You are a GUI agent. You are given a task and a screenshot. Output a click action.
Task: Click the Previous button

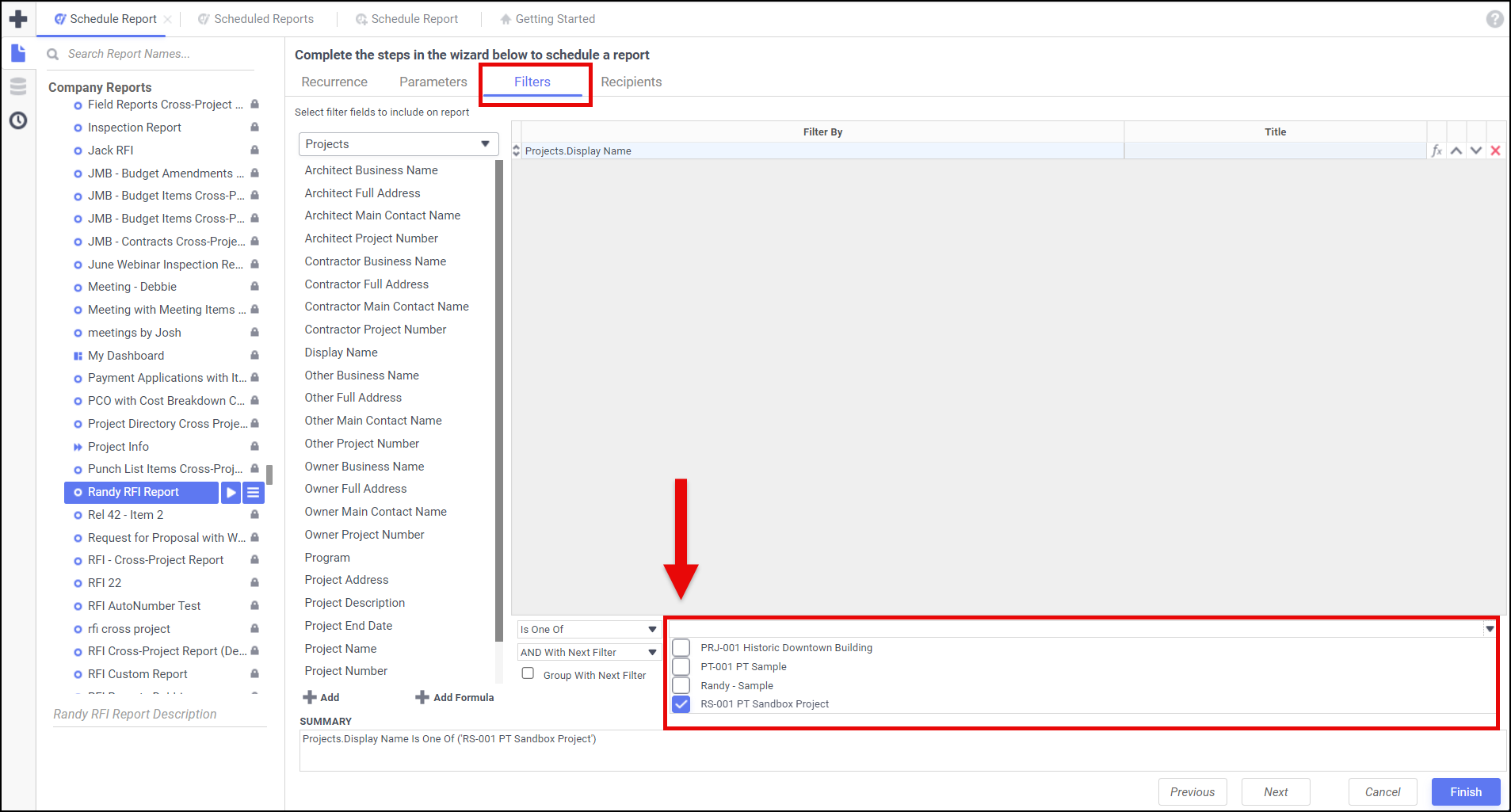coord(1192,791)
